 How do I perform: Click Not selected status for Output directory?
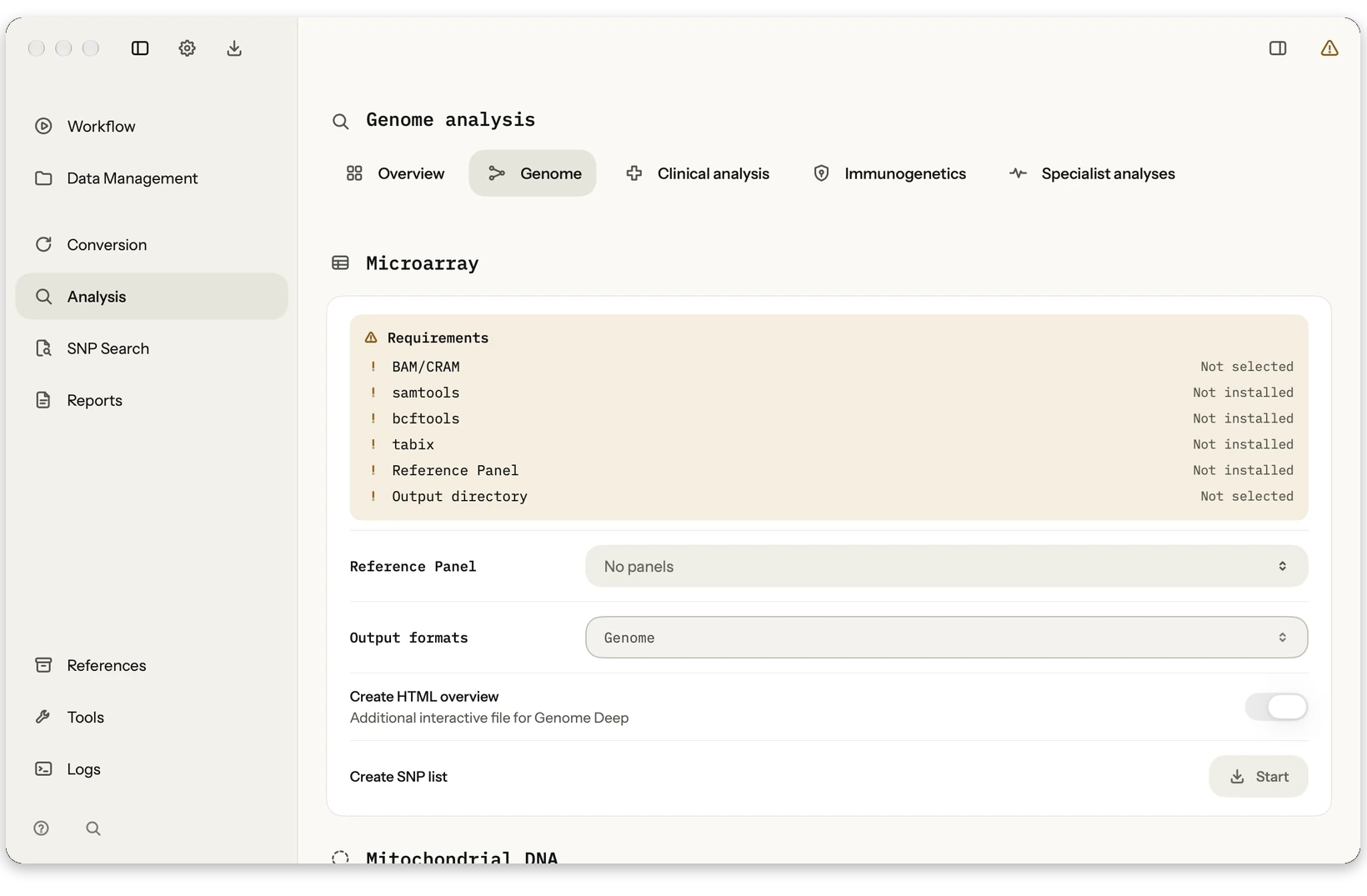pyautogui.click(x=1247, y=496)
